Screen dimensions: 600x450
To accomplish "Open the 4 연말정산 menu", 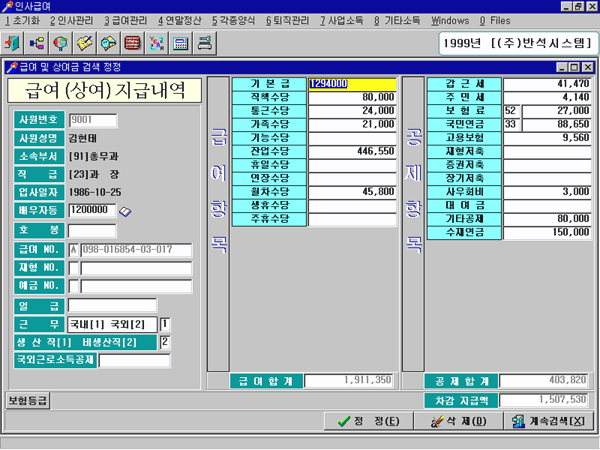I will pyautogui.click(x=181, y=20).
